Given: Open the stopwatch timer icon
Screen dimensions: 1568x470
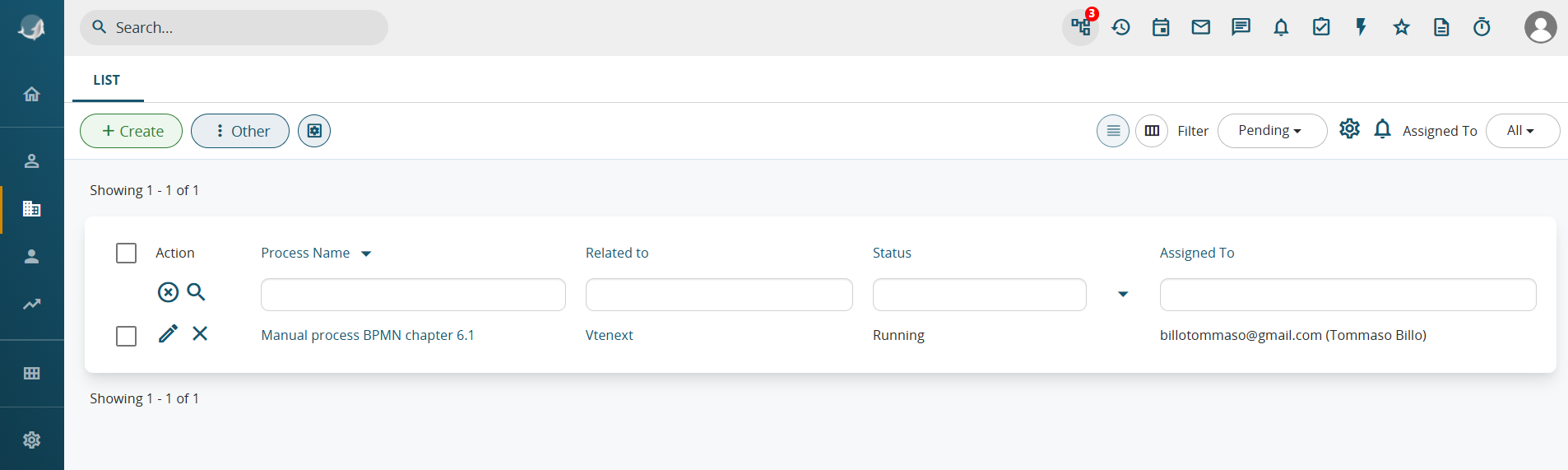Looking at the screenshot, I should click(1482, 27).
